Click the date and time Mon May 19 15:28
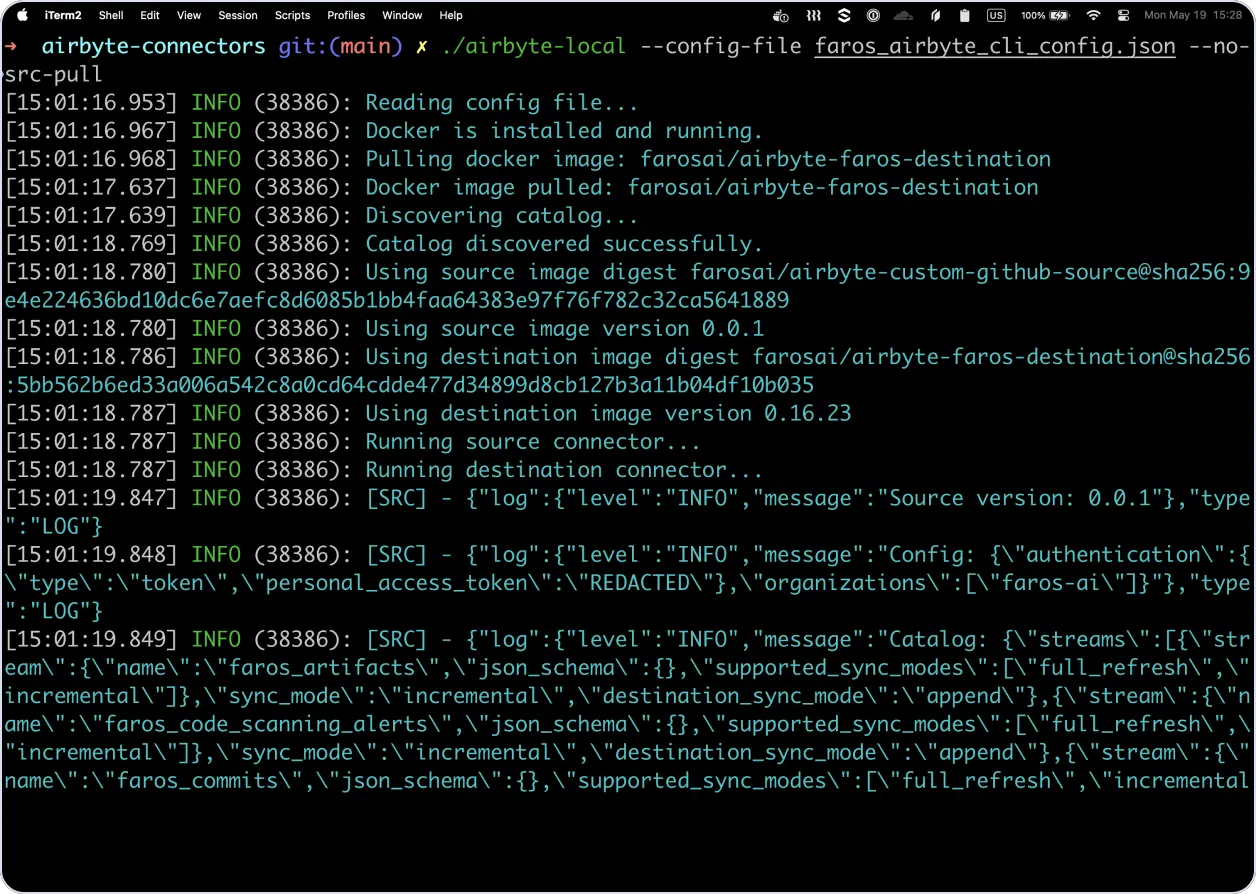The height and width of the screenshot is (894, 1256). coord(1193,15)
